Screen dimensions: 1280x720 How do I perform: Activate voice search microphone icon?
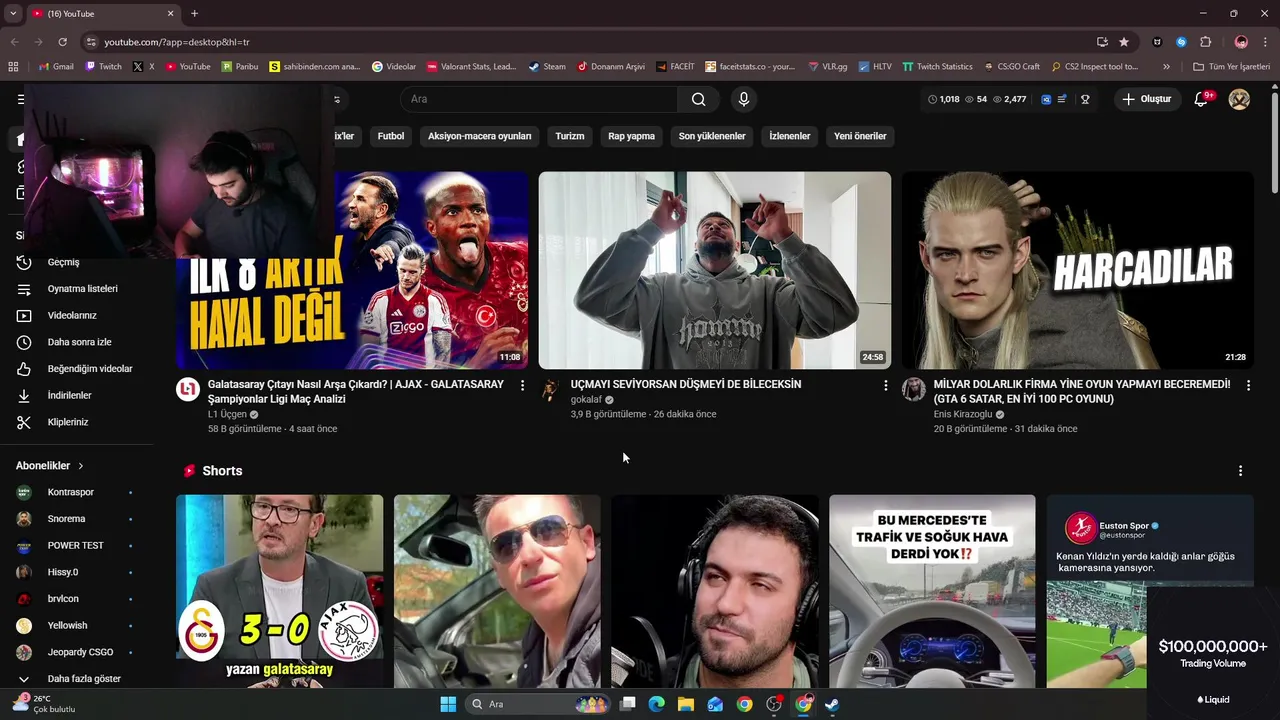pyautogui.click(x=743, y=99)
